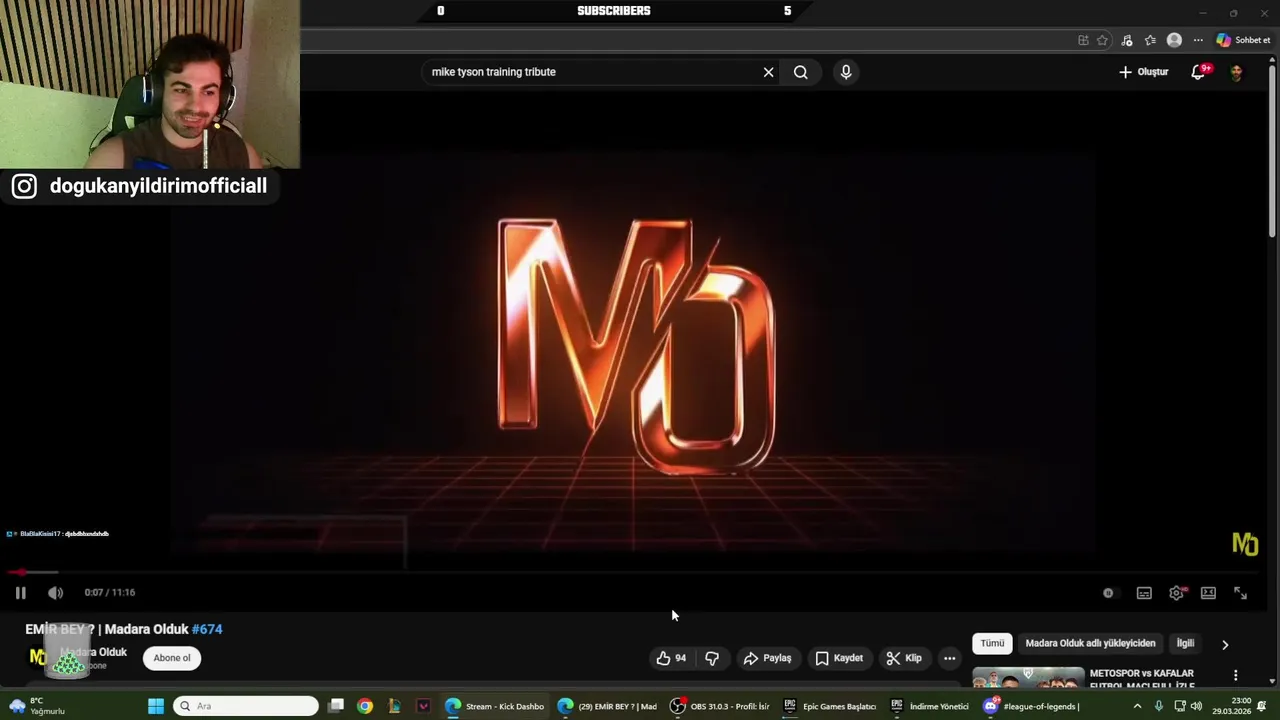
Task: Open Valorant taskbar icon
Action: coord(423,706)
